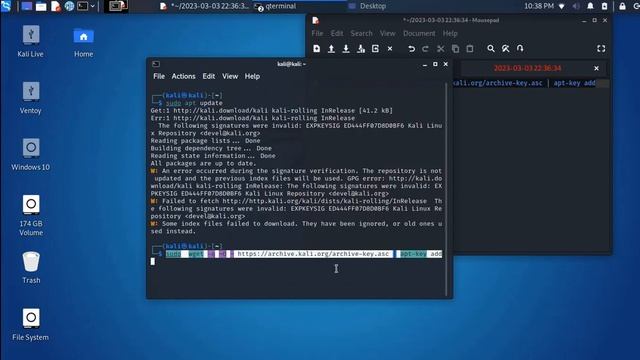
Task: Launch terminal emulator from top panel
Action: [x=83, y=6]
